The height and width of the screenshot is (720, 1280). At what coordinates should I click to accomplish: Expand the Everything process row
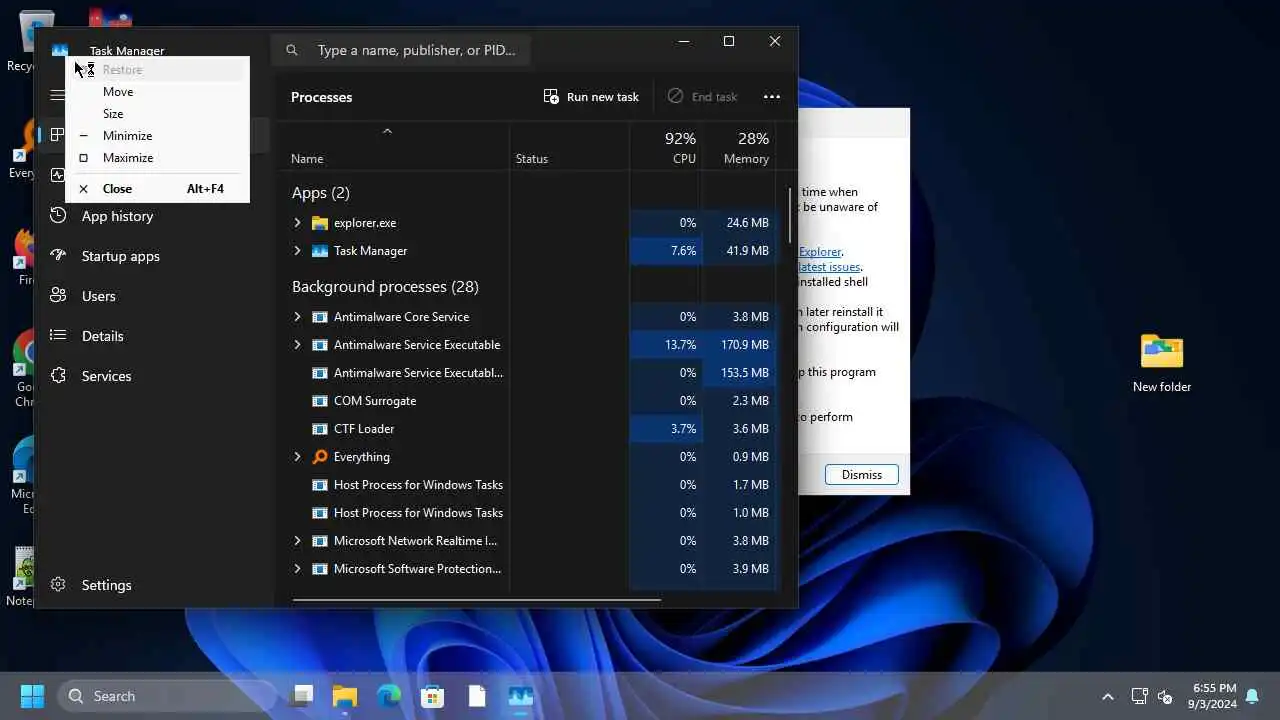click(x=297, y=457)
